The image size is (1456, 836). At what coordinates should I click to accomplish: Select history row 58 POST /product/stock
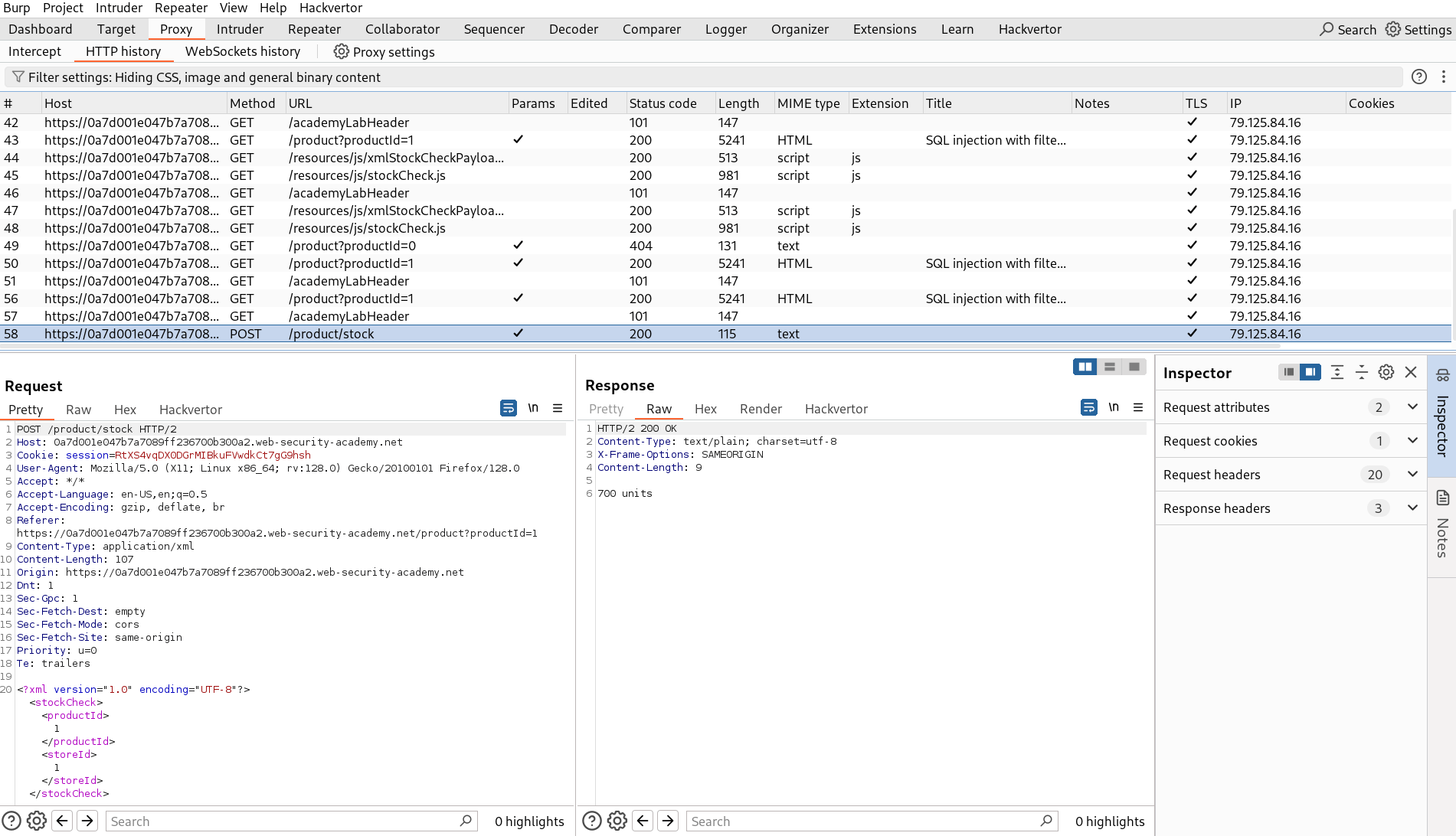pos(725,334)
